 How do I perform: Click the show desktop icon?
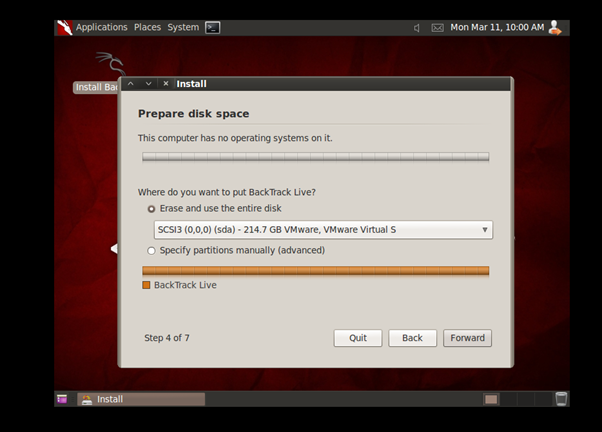[62, 399]
